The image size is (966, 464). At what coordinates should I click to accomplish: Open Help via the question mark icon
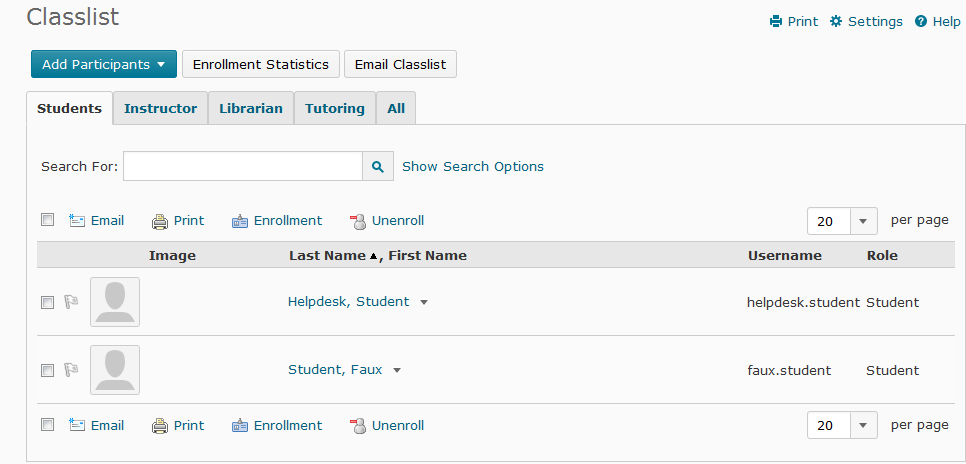tap(920, 22)
